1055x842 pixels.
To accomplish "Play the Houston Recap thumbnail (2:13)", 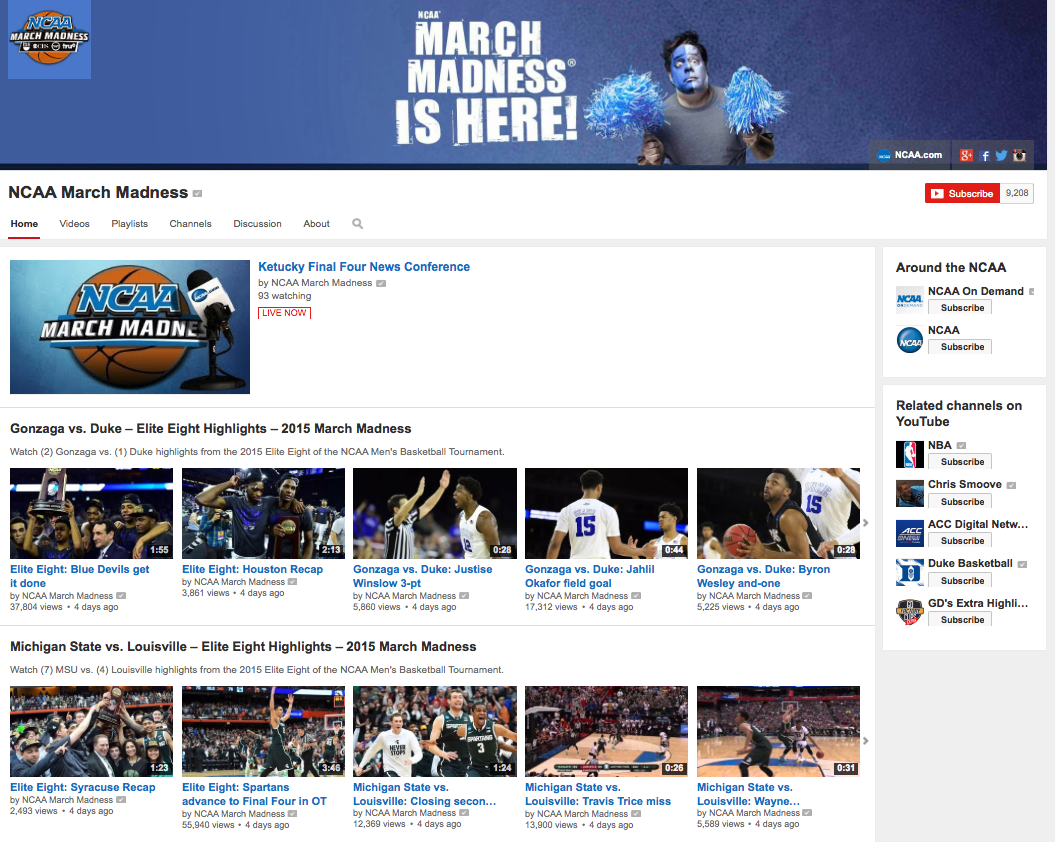I will [x=263, y=513].
